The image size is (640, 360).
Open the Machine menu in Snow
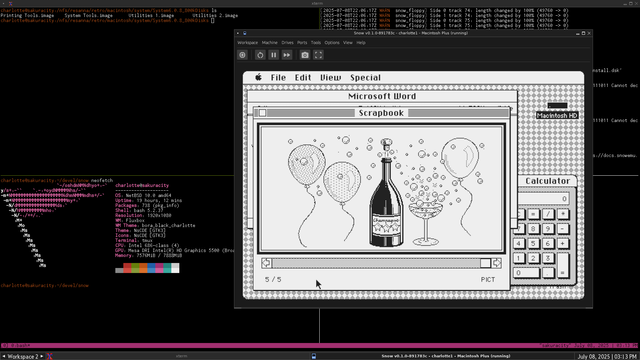[269, 42]
